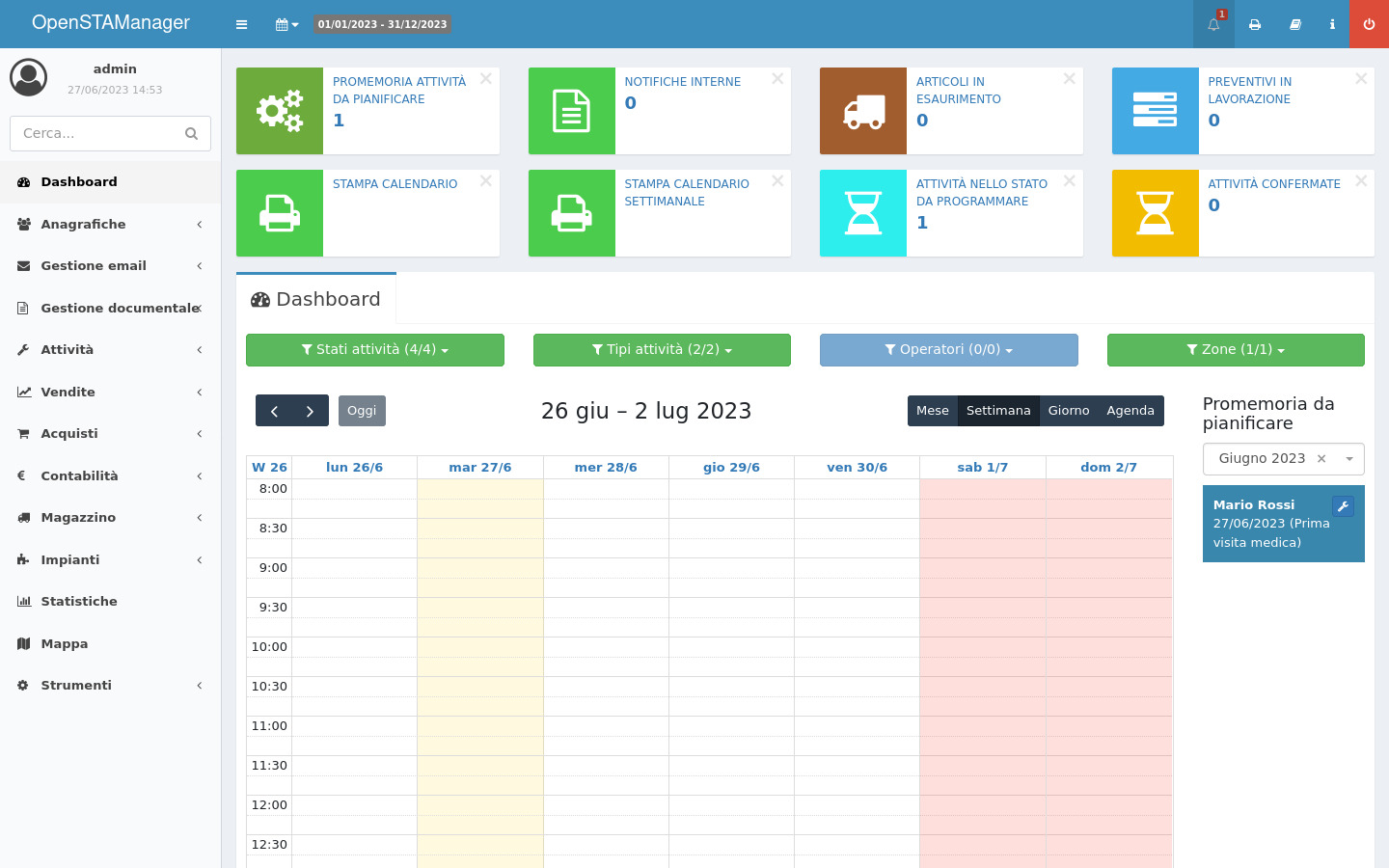This screenshot has width=1389, height=868.
Task: Click the OpenSTAManager logo link
Action: [x=111, y=23]
